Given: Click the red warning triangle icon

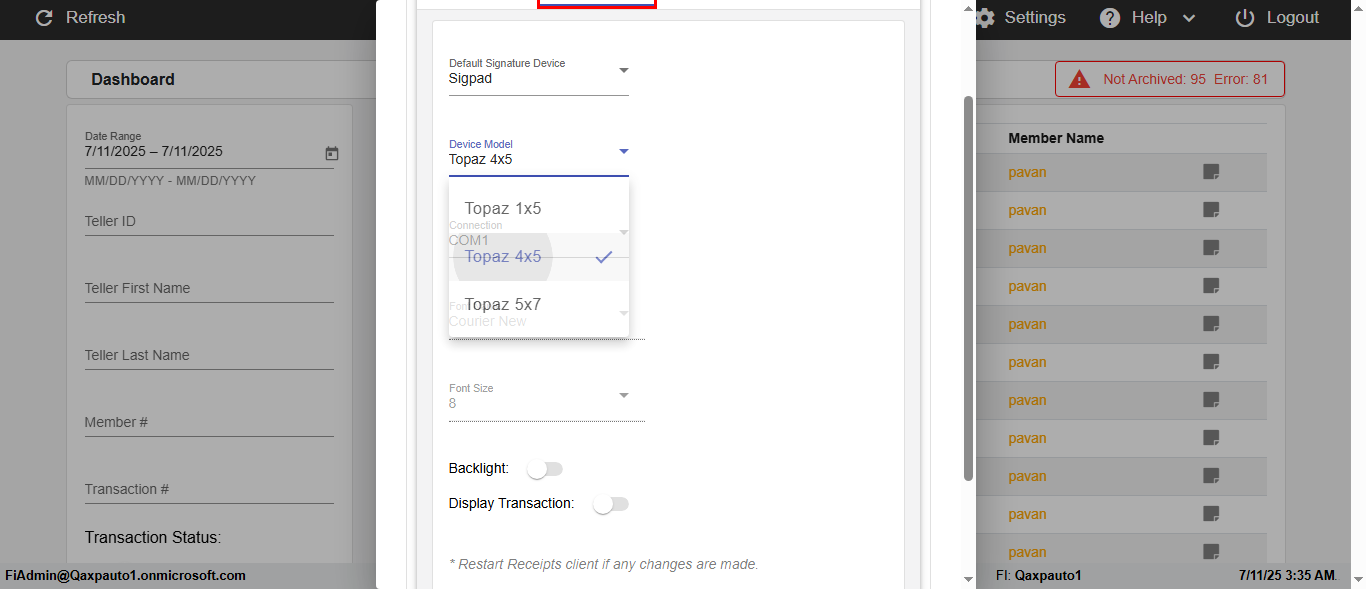Looking at the screenshot, I should (1079, 79).
